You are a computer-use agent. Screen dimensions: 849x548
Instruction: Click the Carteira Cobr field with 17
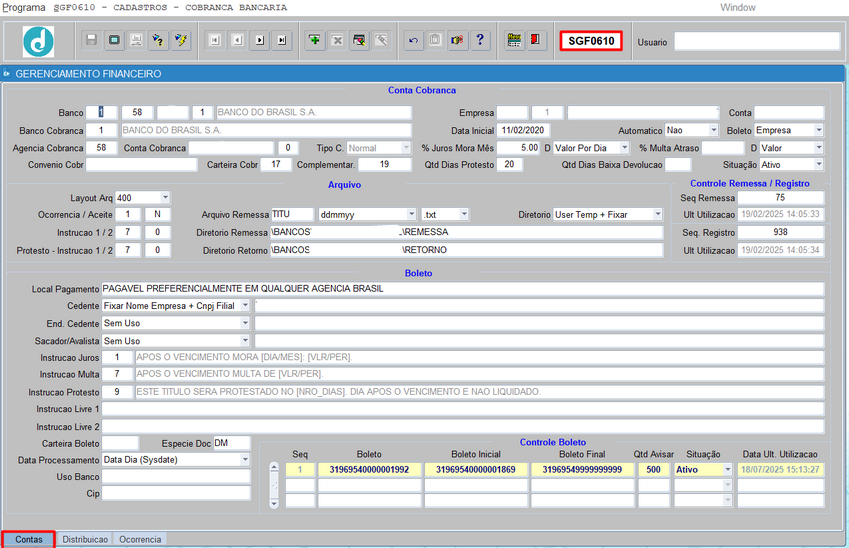pyautogui.click(x=276, y=165)
